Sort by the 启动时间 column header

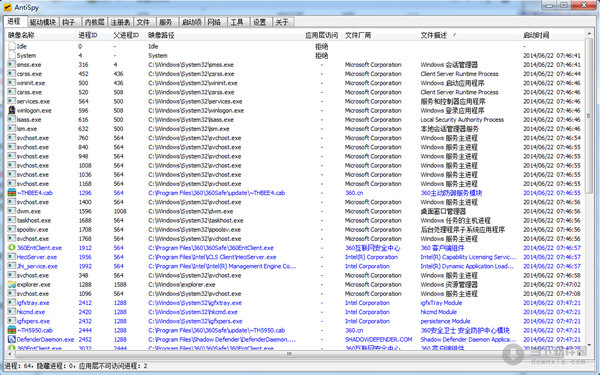point(553,35)
